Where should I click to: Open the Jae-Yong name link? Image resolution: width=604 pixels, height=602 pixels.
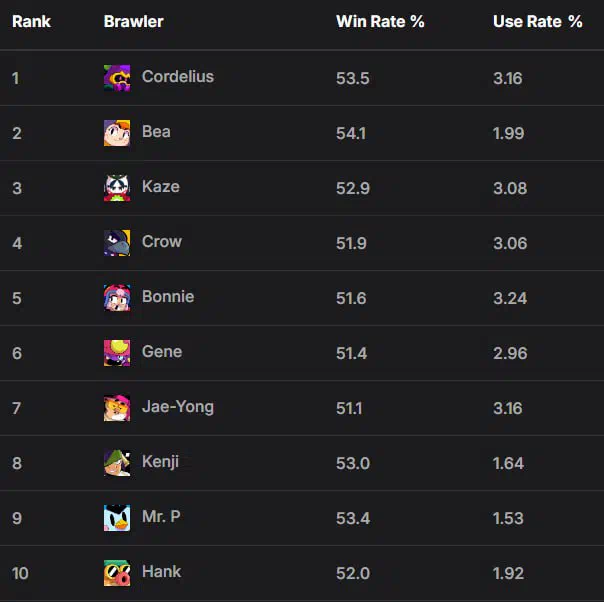(x=178, y=407)
